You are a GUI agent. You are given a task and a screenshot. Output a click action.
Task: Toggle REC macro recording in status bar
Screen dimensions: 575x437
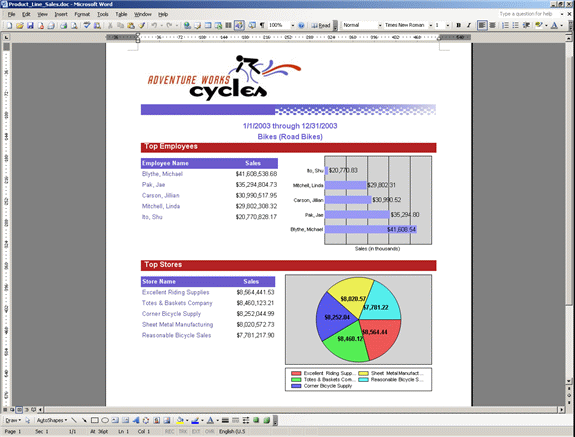coord(169,432)
